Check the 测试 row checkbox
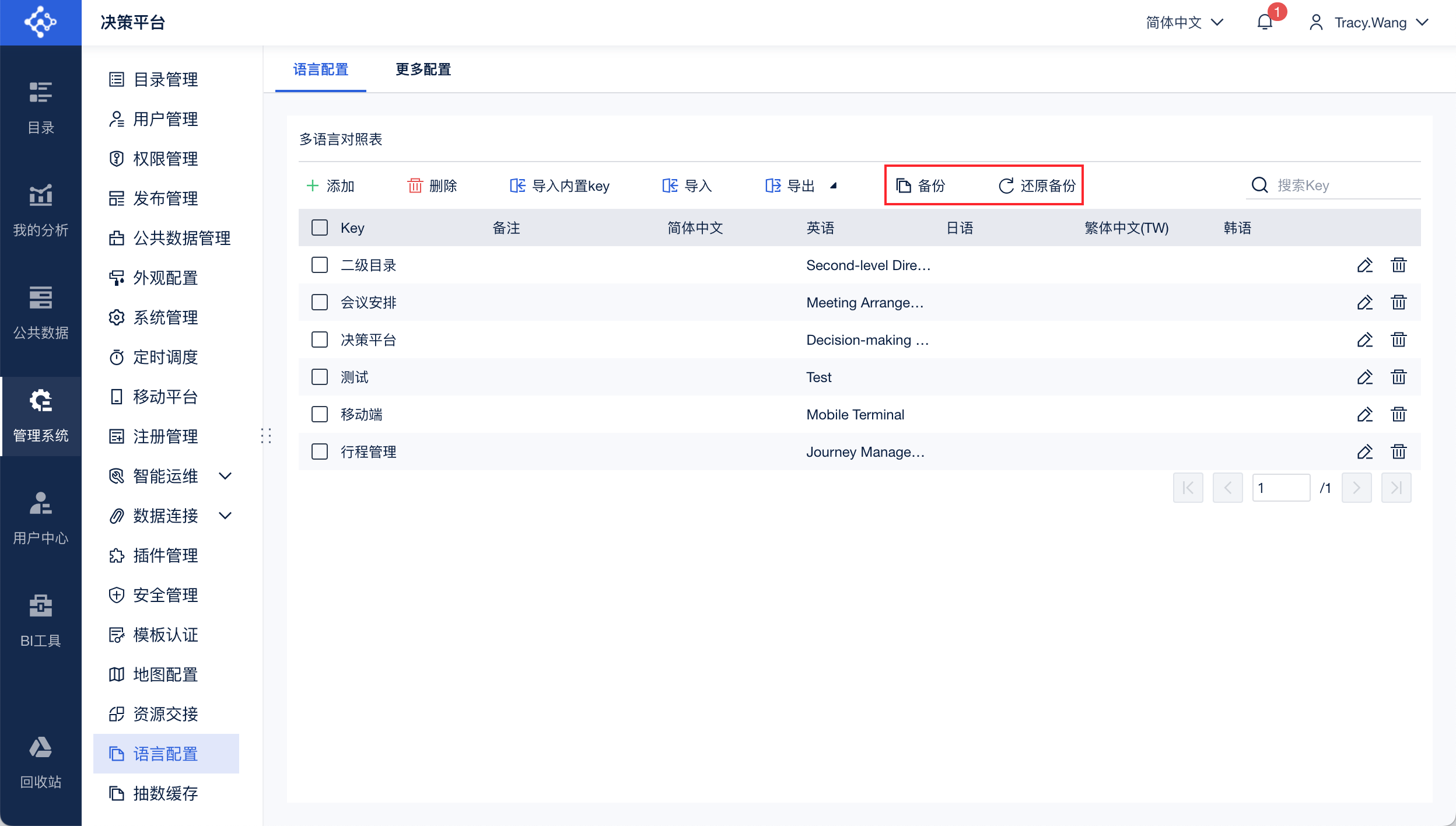The height and width of the screenshot is (826, 1456). (320, 377)
